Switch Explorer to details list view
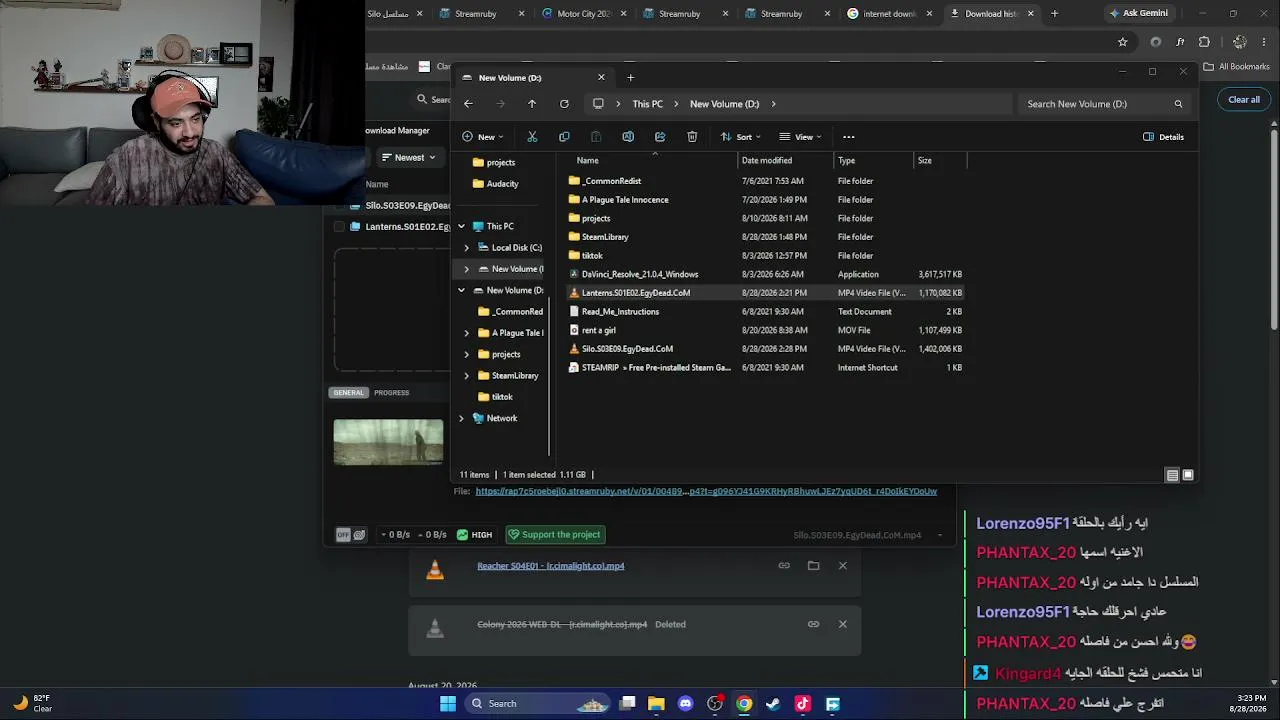1280x720 pixels. click(x=1172, y=475)
